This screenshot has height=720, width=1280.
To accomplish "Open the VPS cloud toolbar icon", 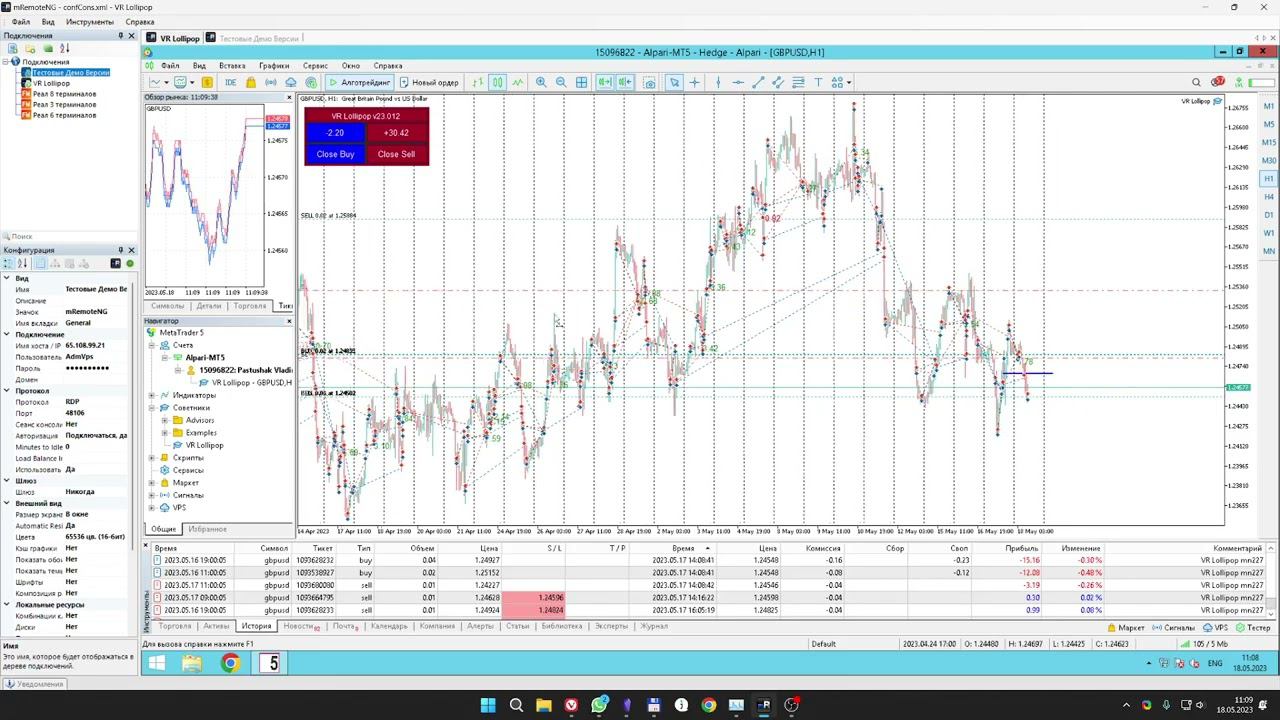I will click(x=291, y=82).
